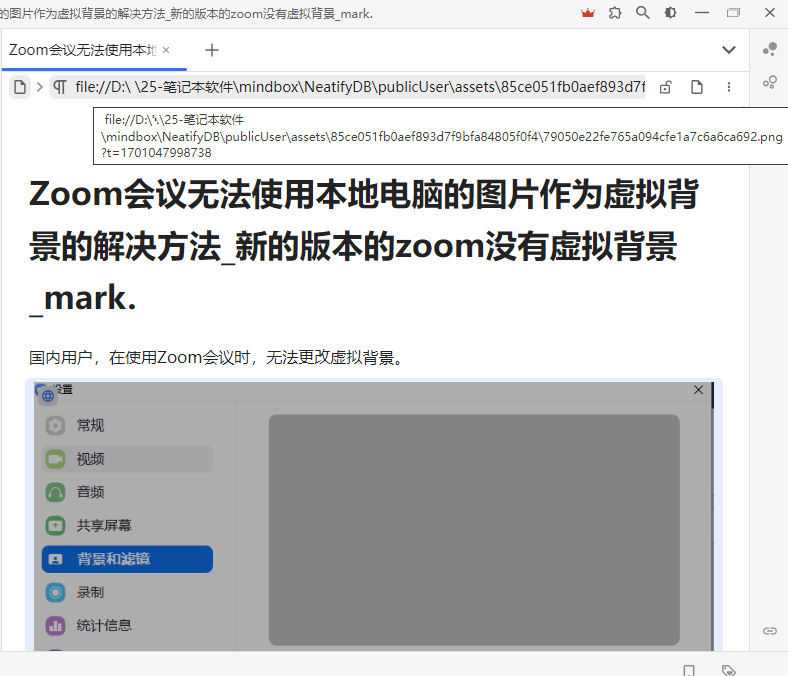Click the tag icon in bottom bar

728,670
